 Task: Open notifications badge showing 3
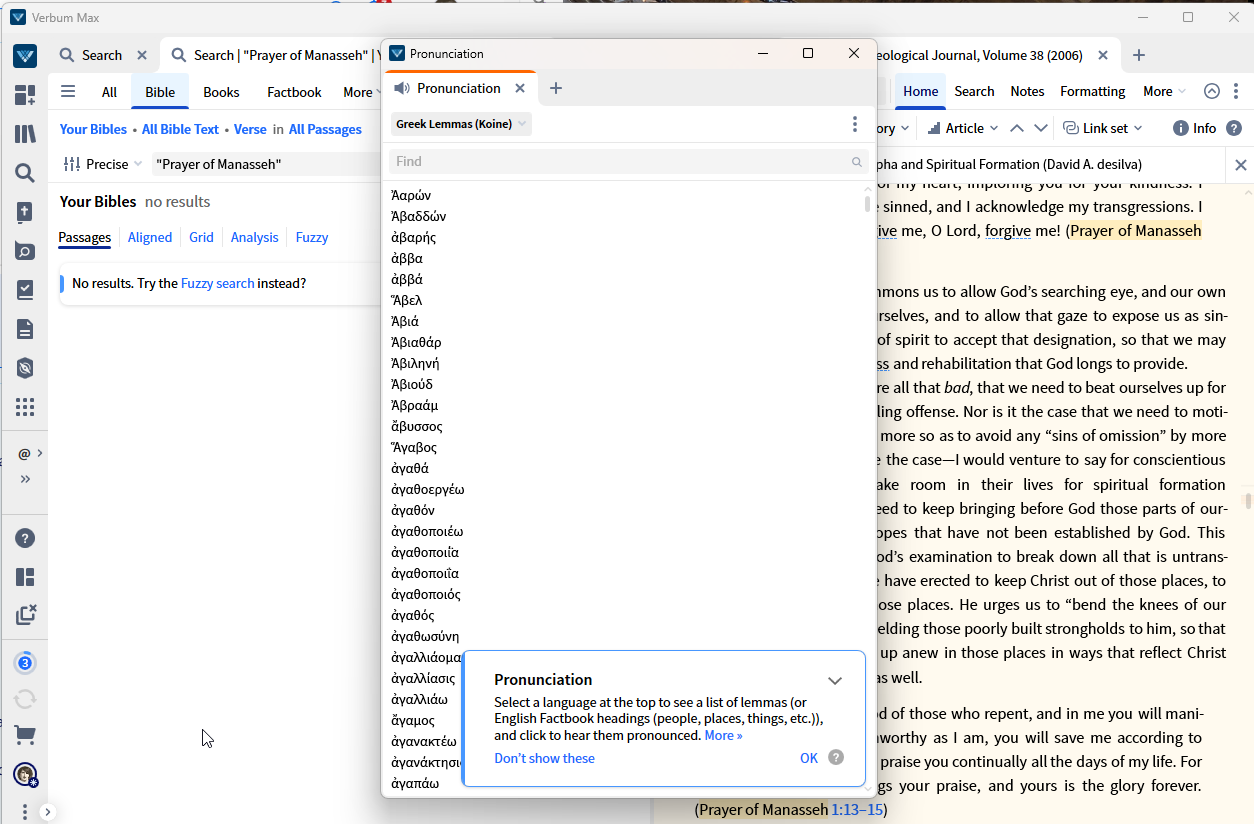(25, 662)
